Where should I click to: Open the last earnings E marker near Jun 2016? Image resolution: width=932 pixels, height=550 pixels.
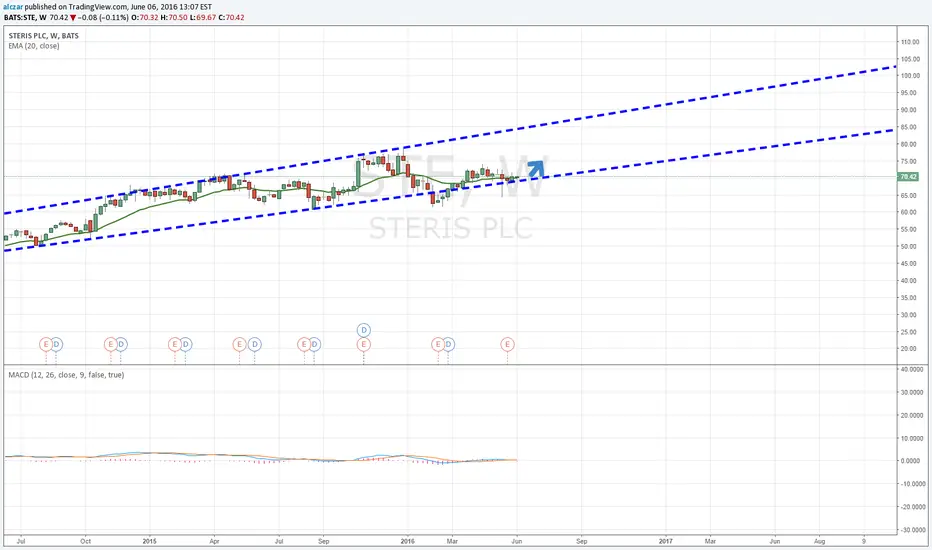507,344
